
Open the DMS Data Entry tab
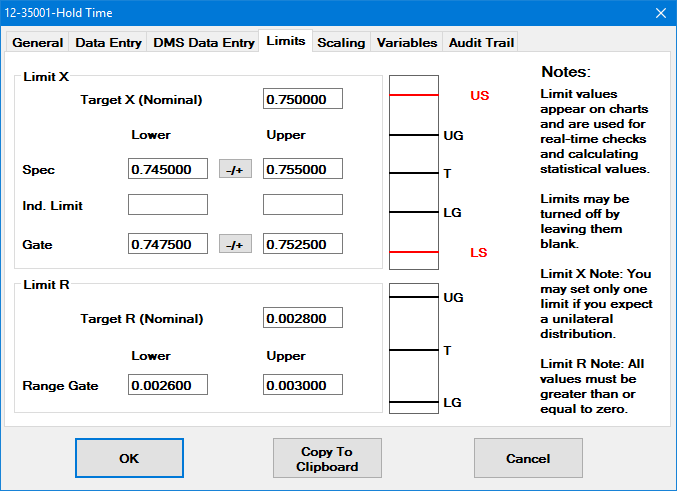[x=203, y=43]
